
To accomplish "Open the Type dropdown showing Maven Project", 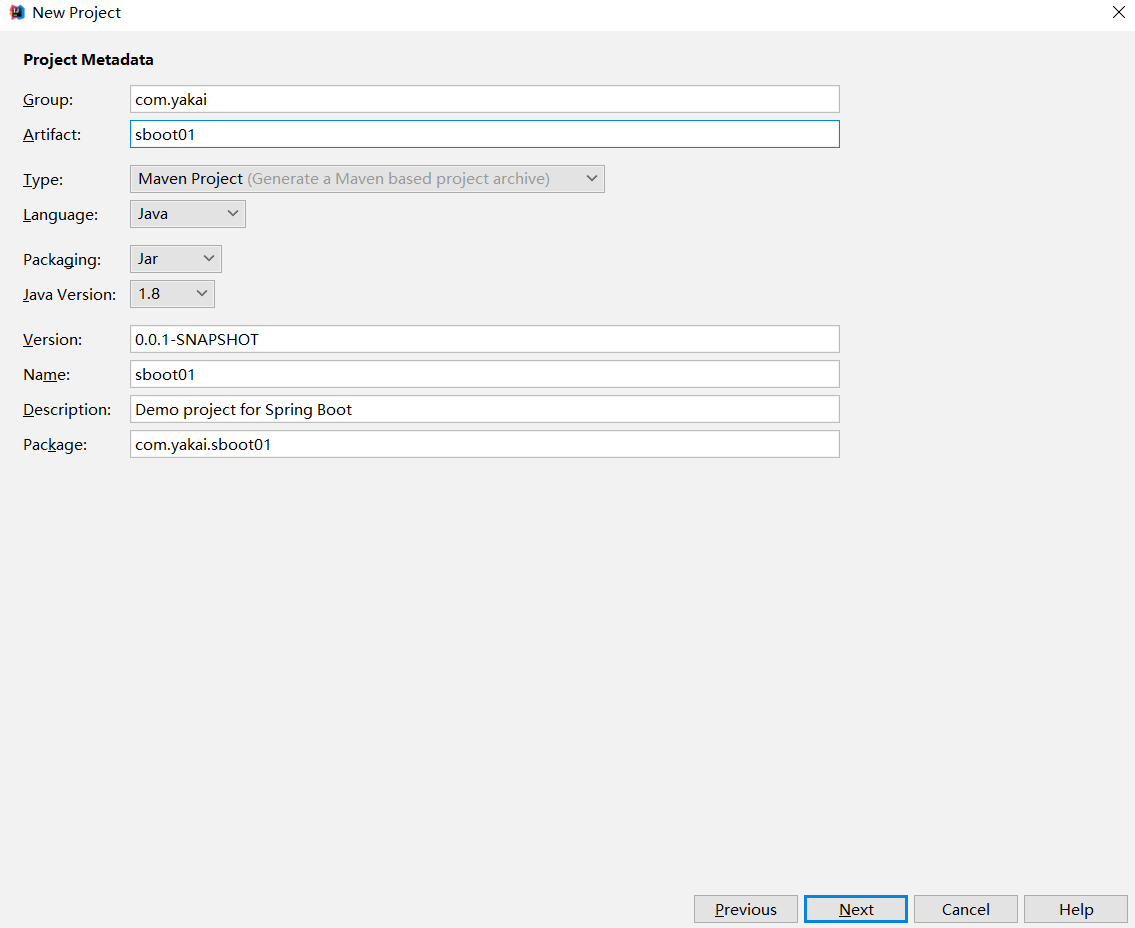I will 367,179.
